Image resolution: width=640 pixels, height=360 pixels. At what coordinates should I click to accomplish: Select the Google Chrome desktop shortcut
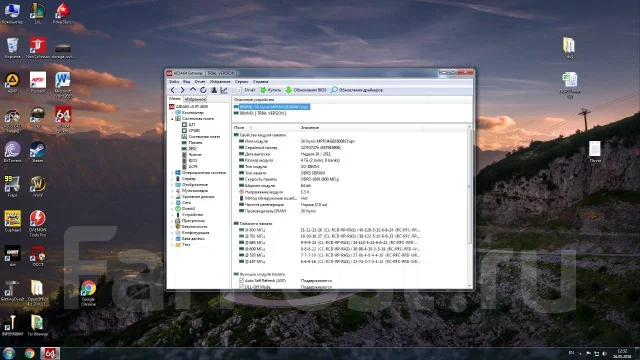(88, 293)
